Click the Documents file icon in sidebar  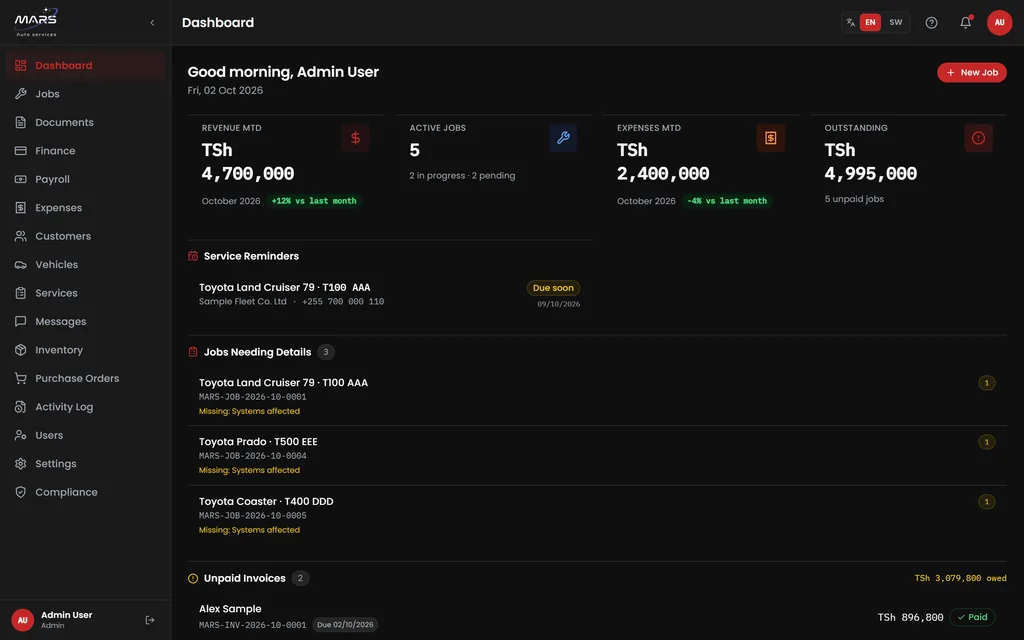click(x=21, y=122)
